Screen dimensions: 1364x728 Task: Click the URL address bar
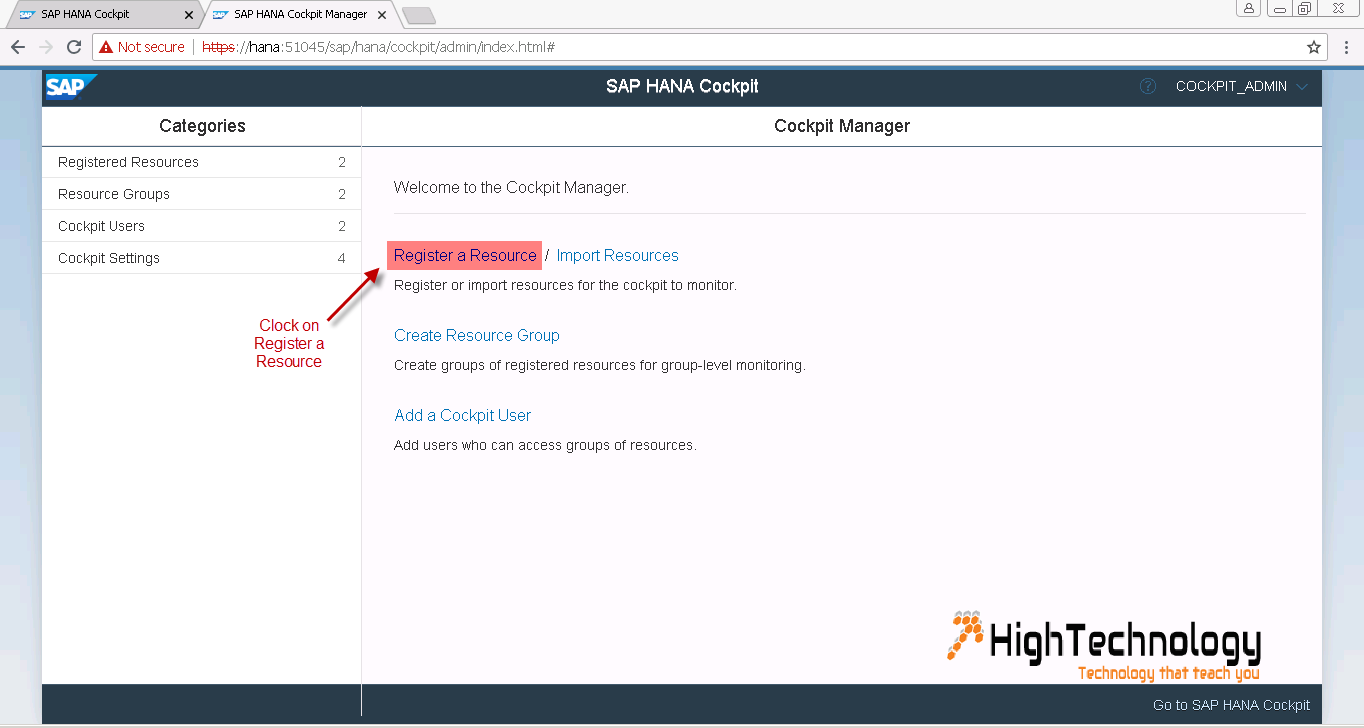(709, 47)
